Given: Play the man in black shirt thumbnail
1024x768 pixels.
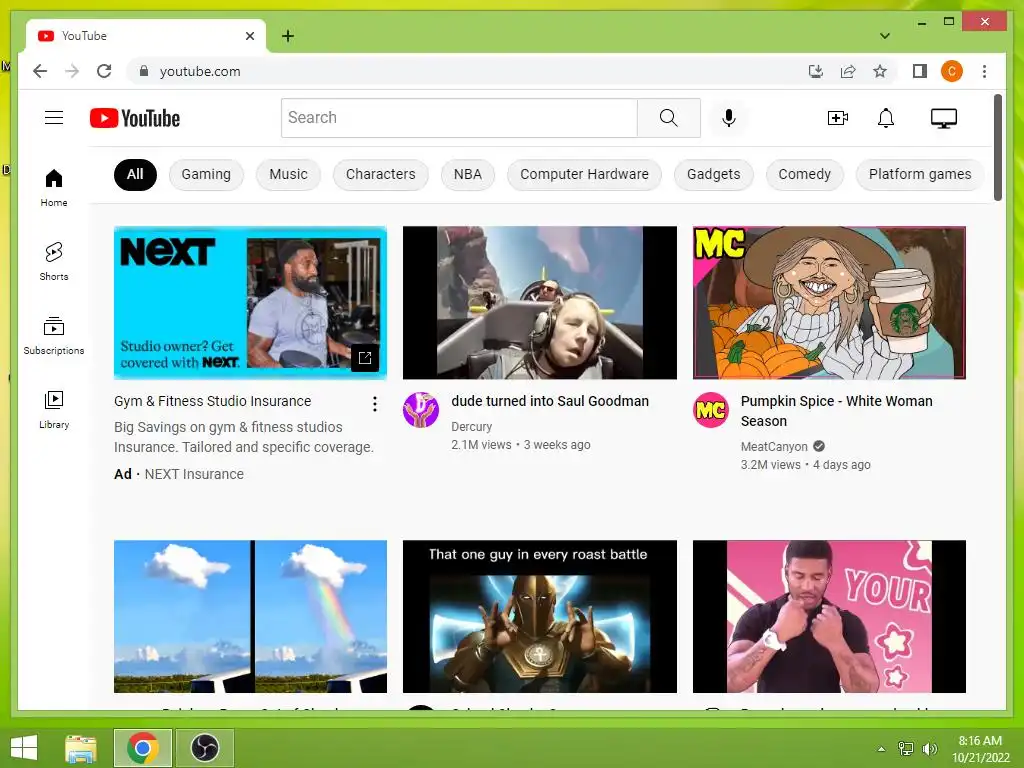Looking at the screenshot, I should click(x=829, y=616).
